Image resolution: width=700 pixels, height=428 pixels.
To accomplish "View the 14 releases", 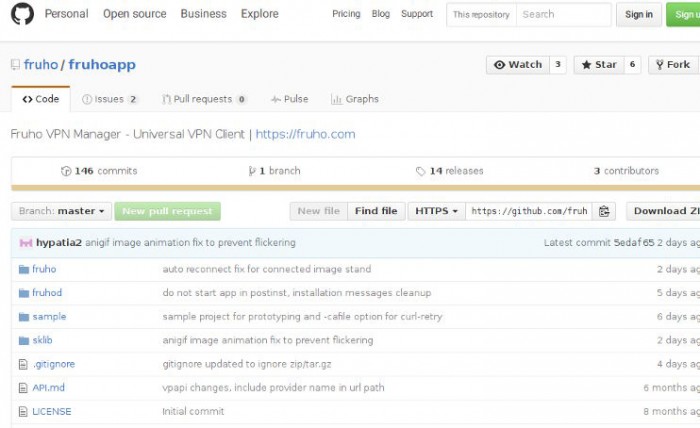I will coord(450,171).
